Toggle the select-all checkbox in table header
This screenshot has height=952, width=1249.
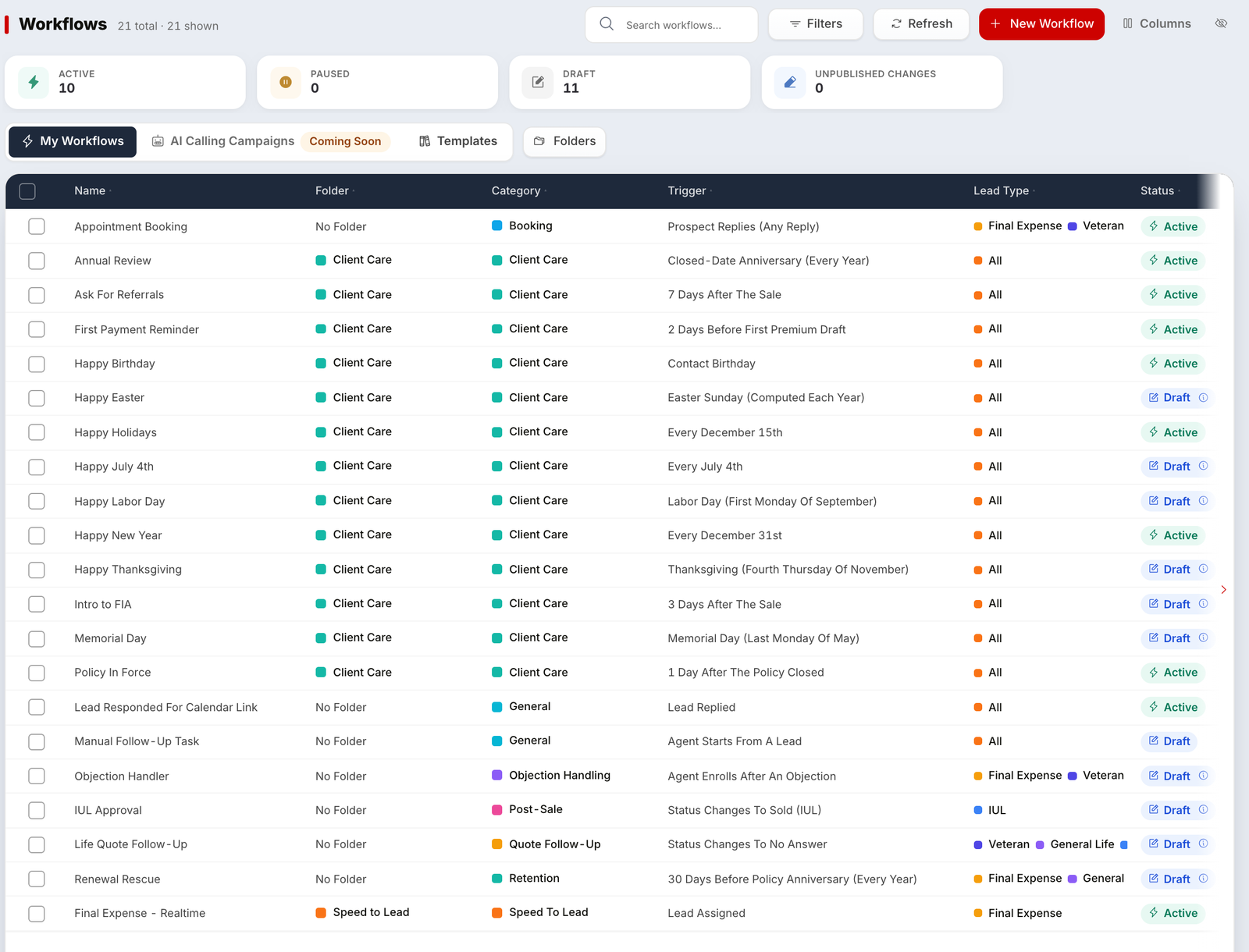click(27, 191)
